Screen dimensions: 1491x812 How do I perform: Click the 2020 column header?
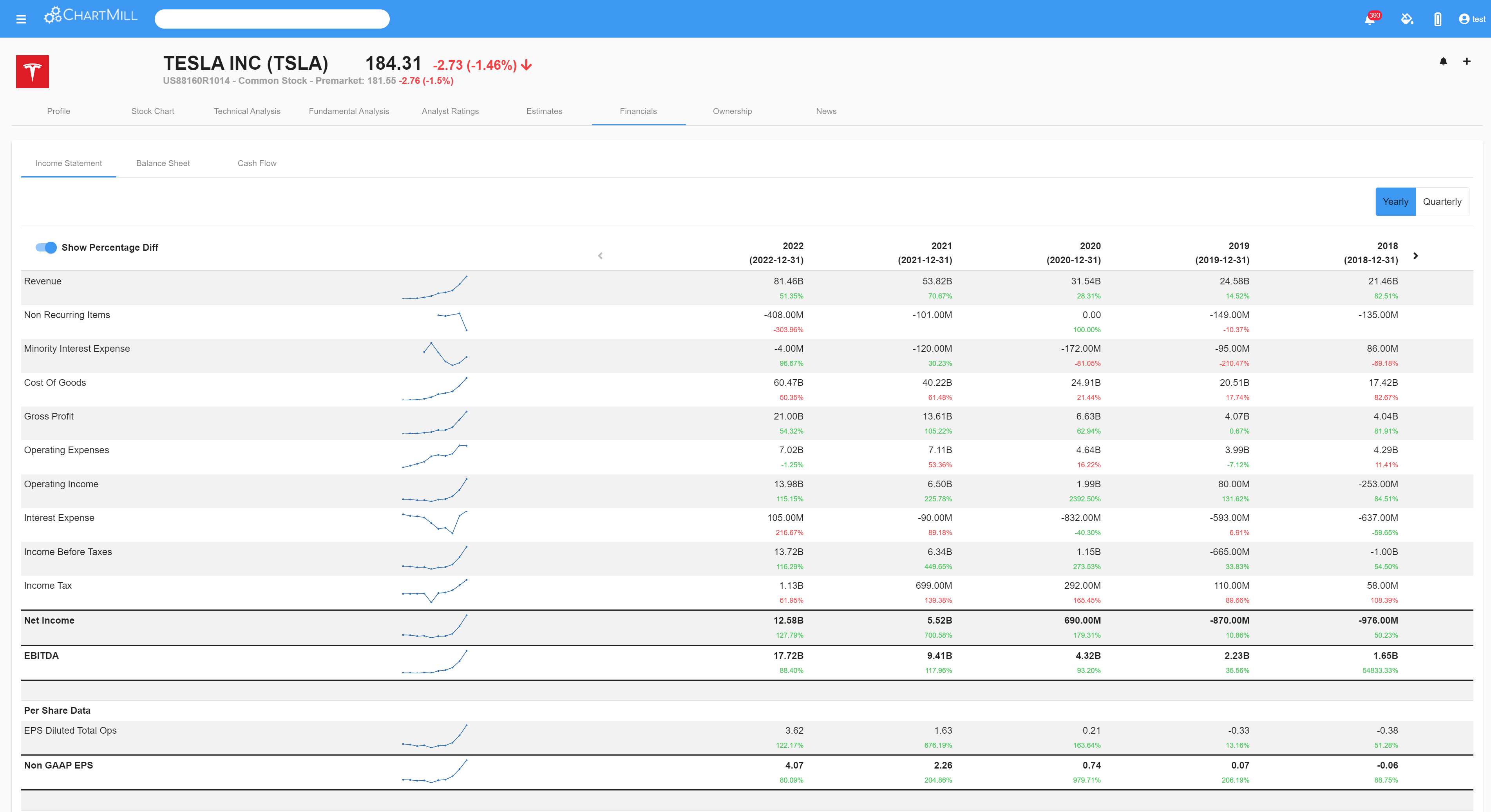pos(1074,253)
